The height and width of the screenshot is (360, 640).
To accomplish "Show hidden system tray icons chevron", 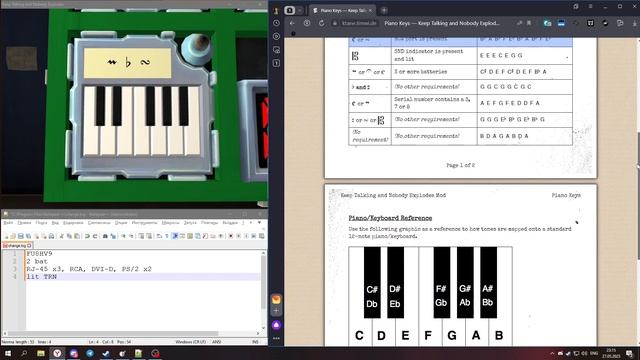I will click(552, 353).
